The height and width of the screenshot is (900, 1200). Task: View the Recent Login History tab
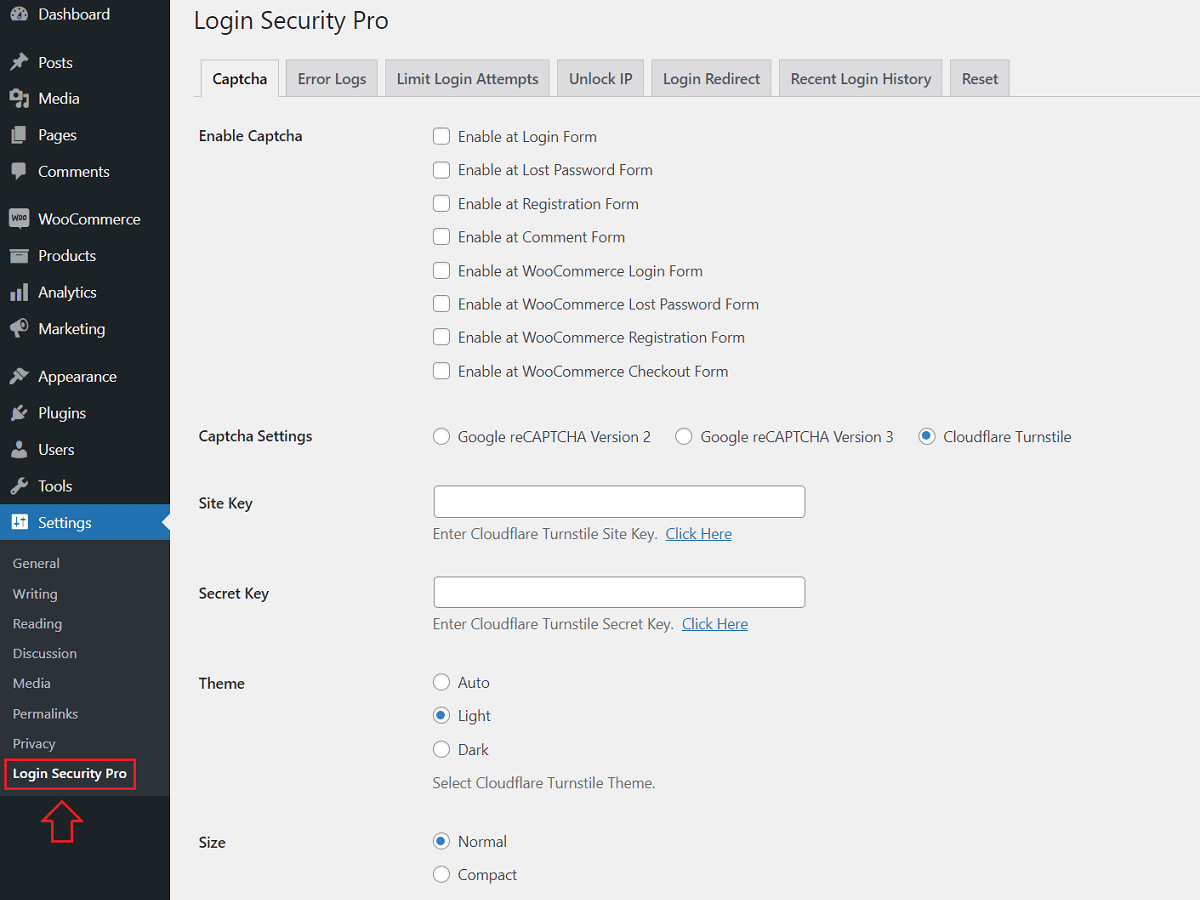(x=861, y=79)
